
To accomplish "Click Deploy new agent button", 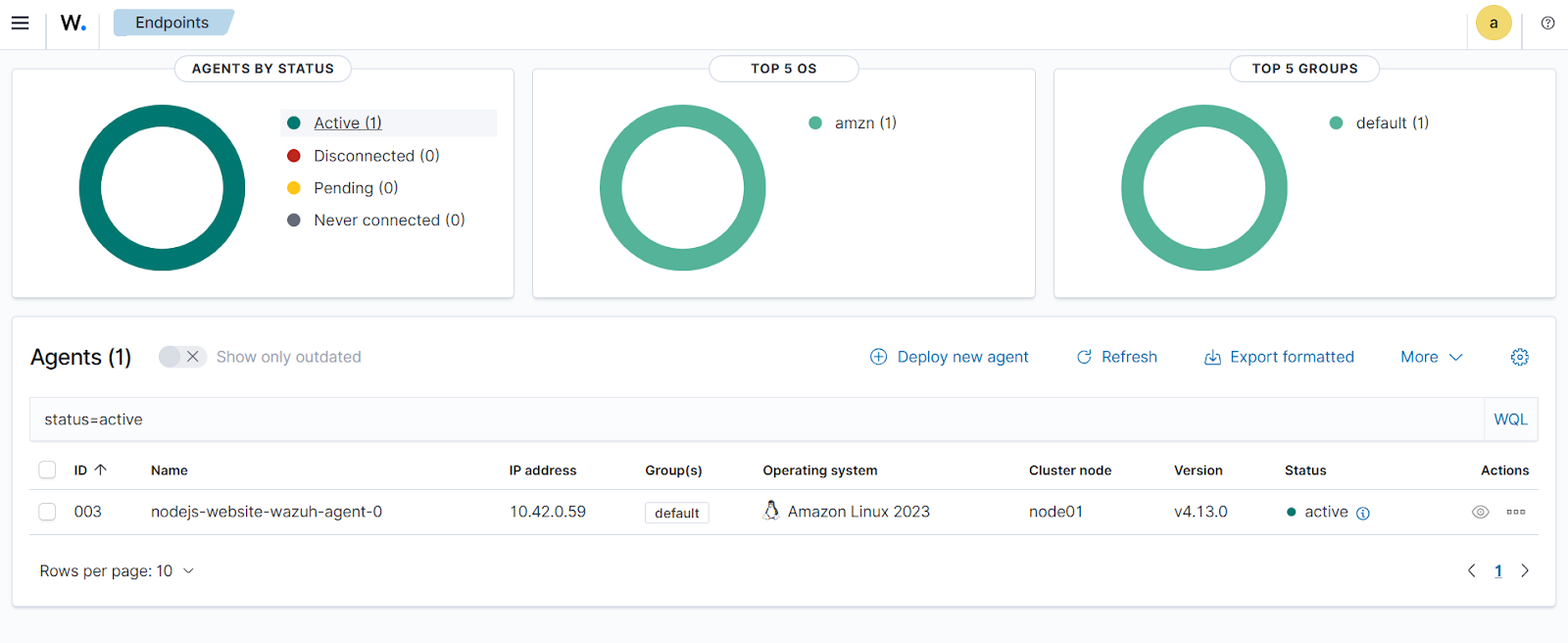I will 949,357.
